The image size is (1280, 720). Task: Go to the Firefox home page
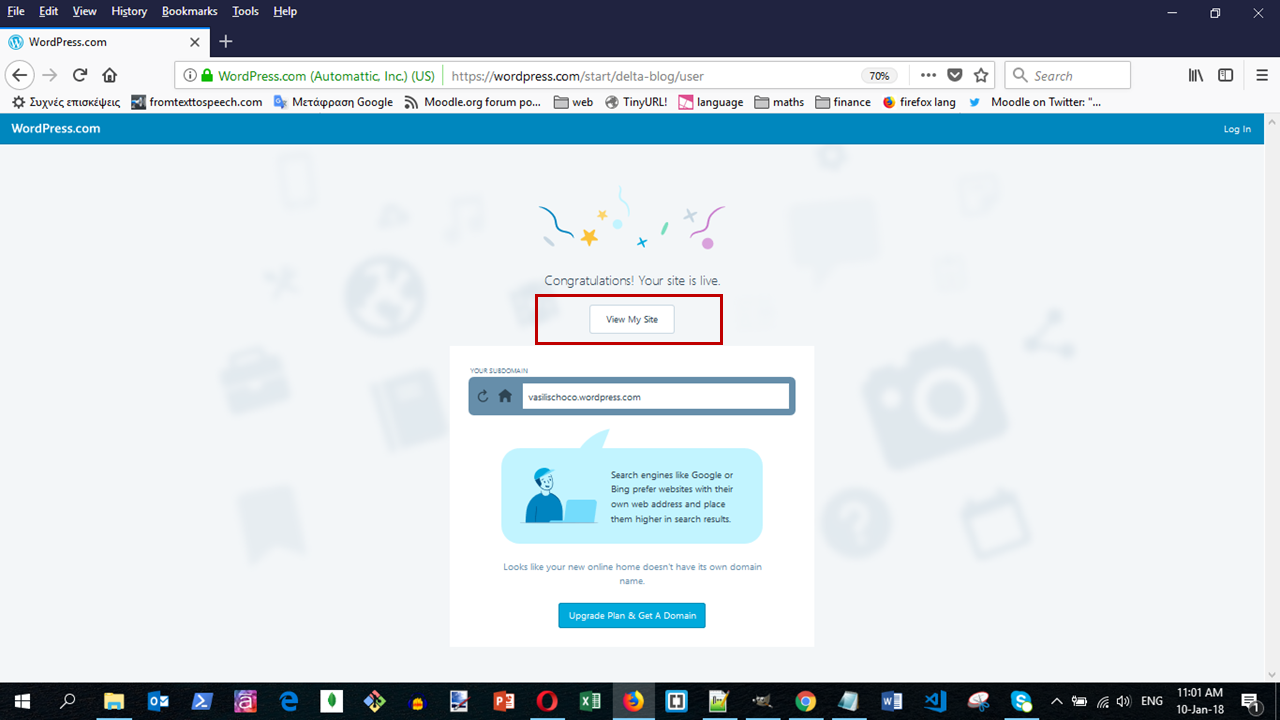click(110, 75)
